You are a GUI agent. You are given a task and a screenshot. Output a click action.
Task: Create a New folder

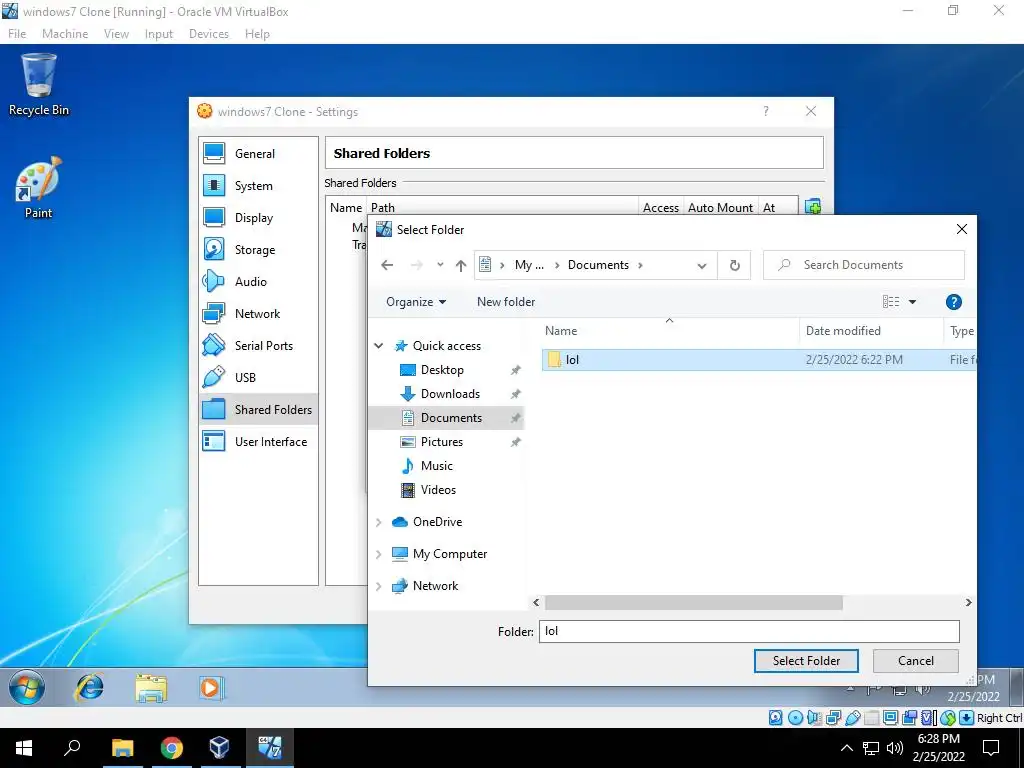[505, 302]
